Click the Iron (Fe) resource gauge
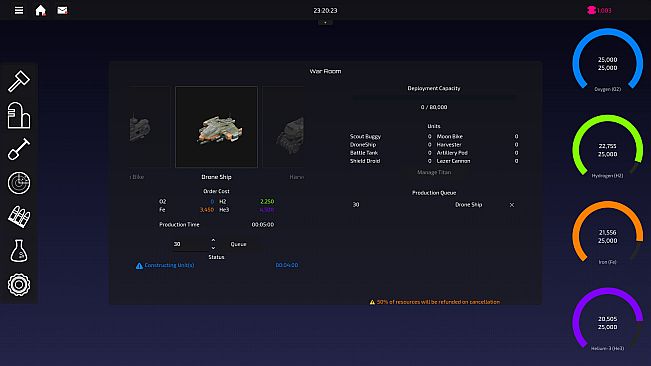Image resolution: width=651 pixels, height=366 pixels. (x=607, y=233)
